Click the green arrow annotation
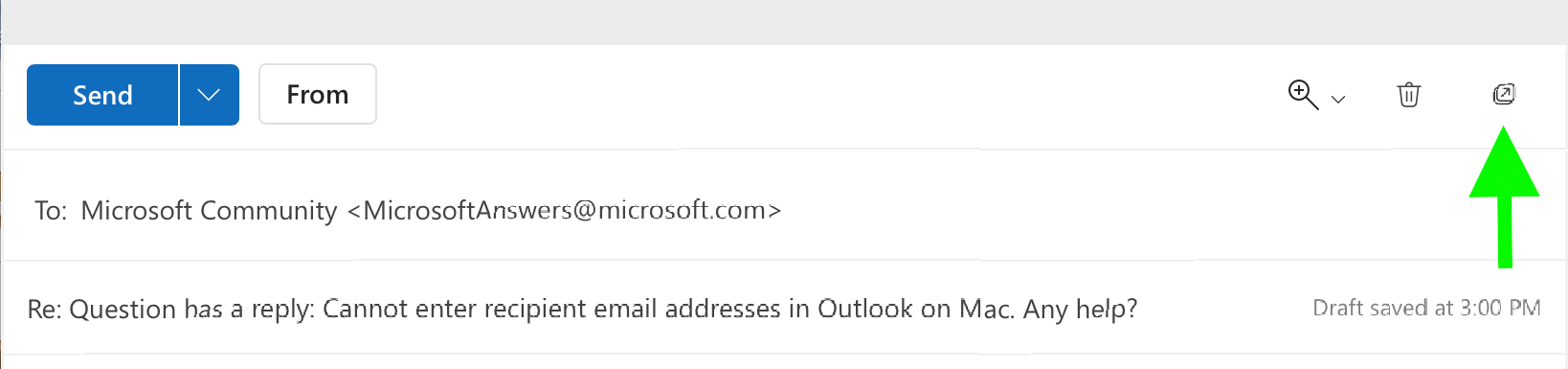This screenshot has width=1568, height=369. click(x=1505, y=196)
